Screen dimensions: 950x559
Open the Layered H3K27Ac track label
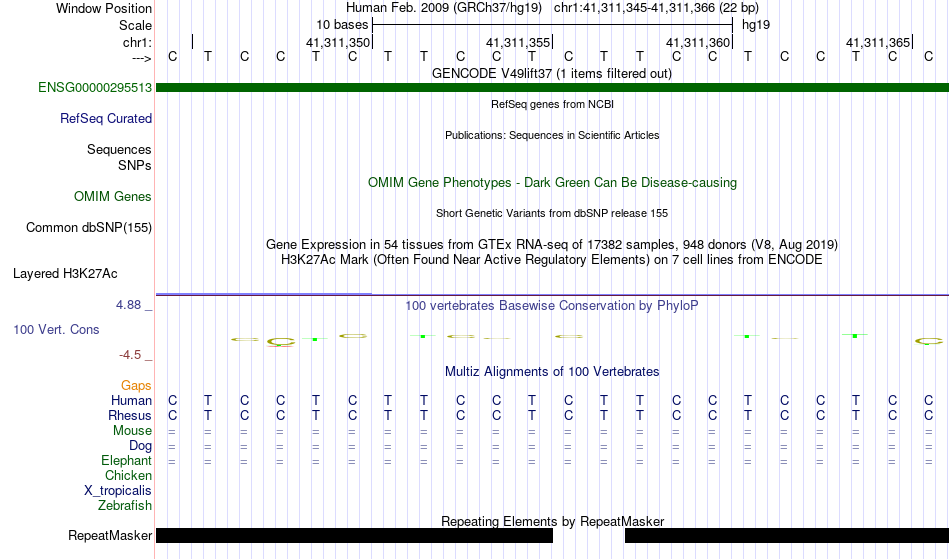point(65,274)
